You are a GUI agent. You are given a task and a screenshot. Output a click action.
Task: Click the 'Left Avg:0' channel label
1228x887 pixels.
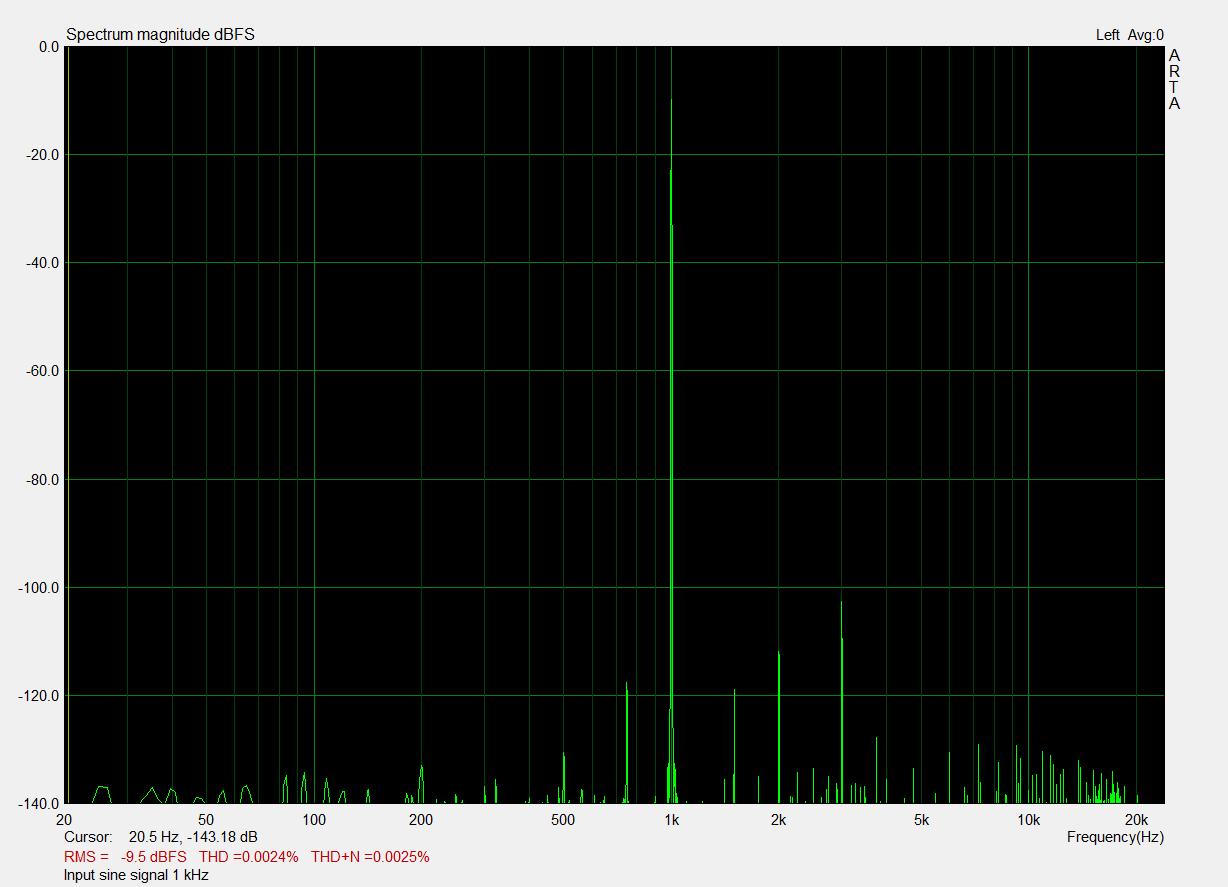point(1130,35)
